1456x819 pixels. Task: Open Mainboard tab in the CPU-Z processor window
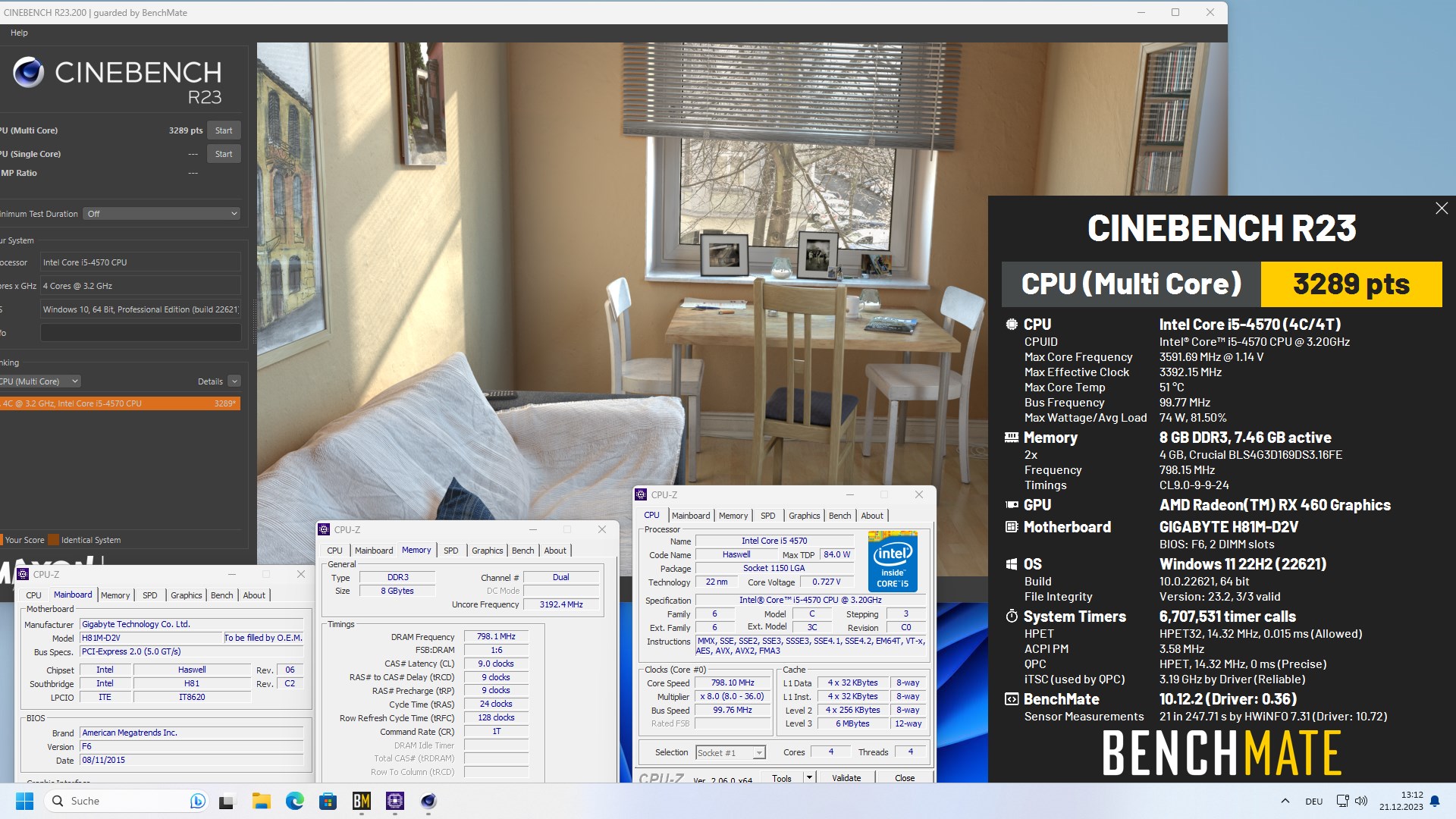coord(691,516)
